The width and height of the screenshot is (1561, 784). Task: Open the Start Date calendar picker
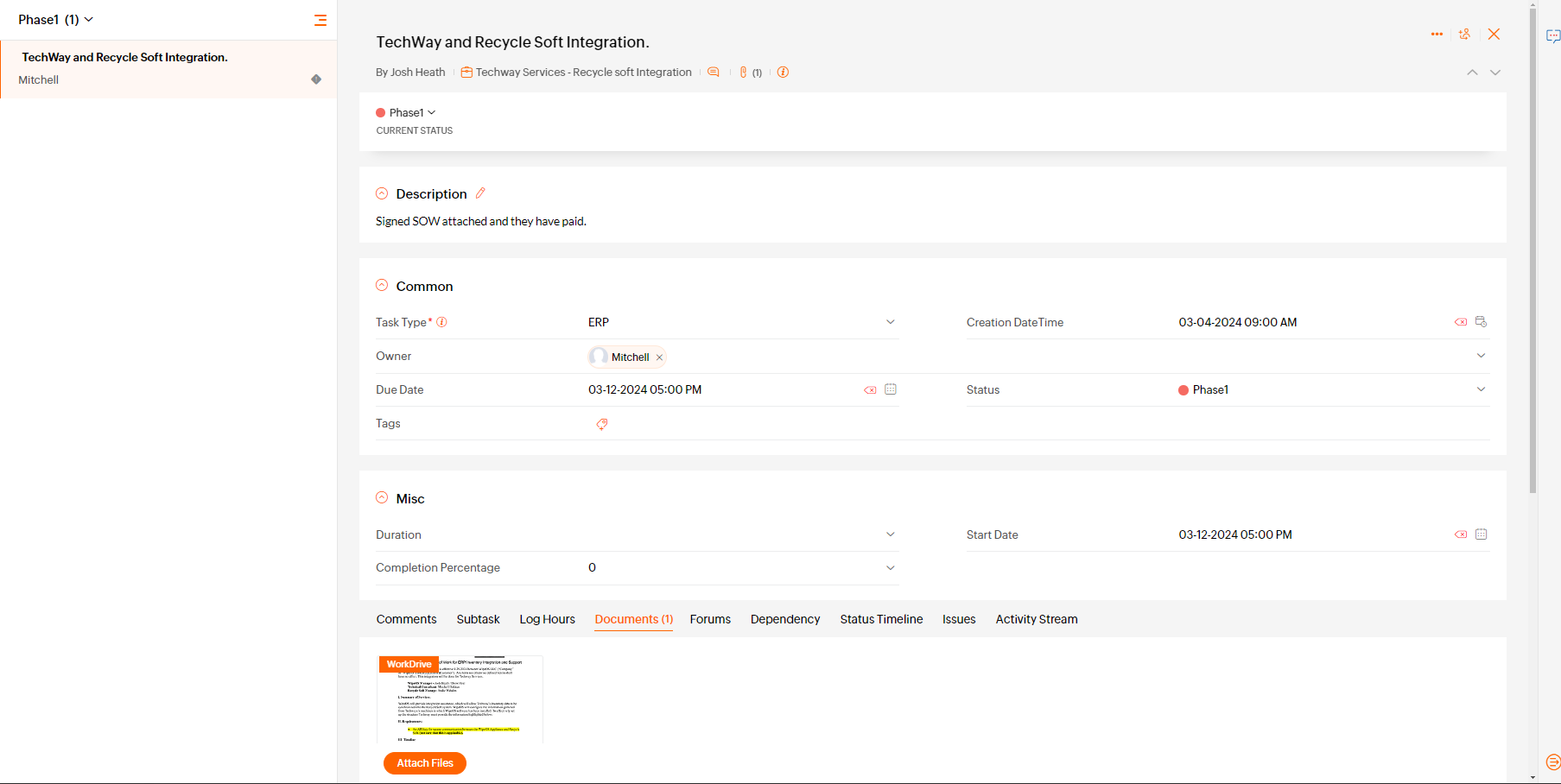[x=1481, y=534]
